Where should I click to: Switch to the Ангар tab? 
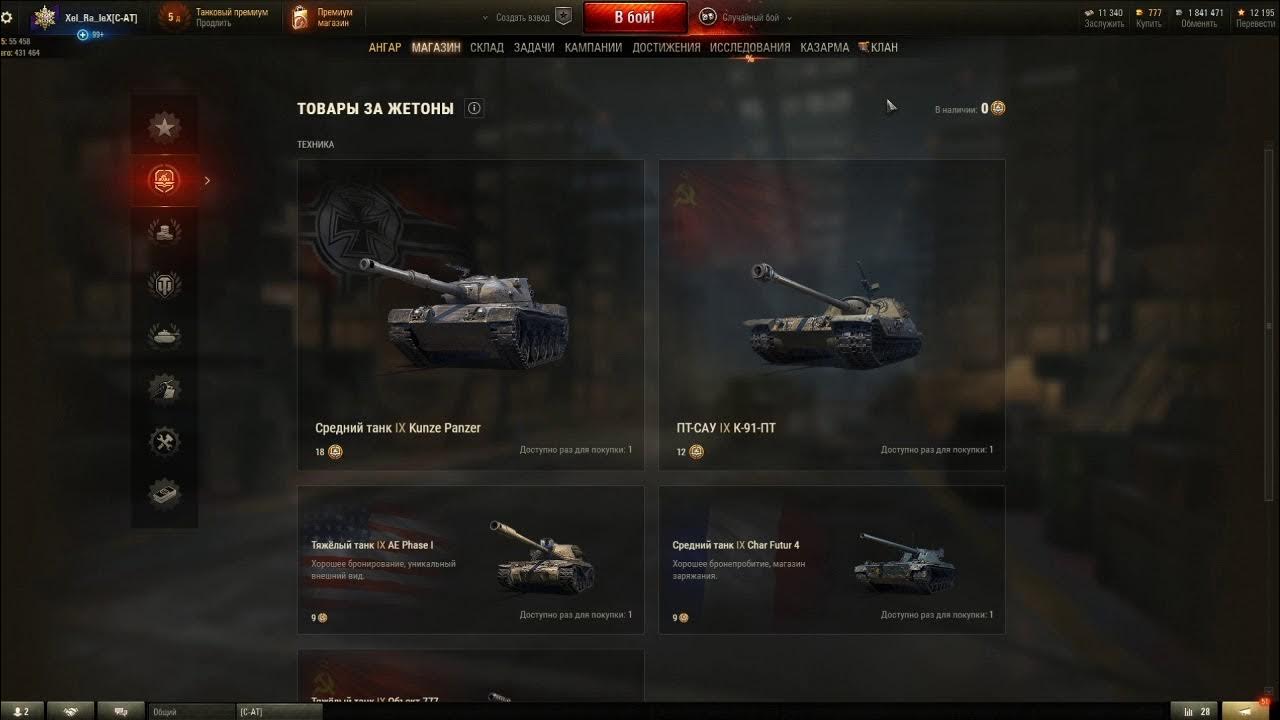coord(385,47)
